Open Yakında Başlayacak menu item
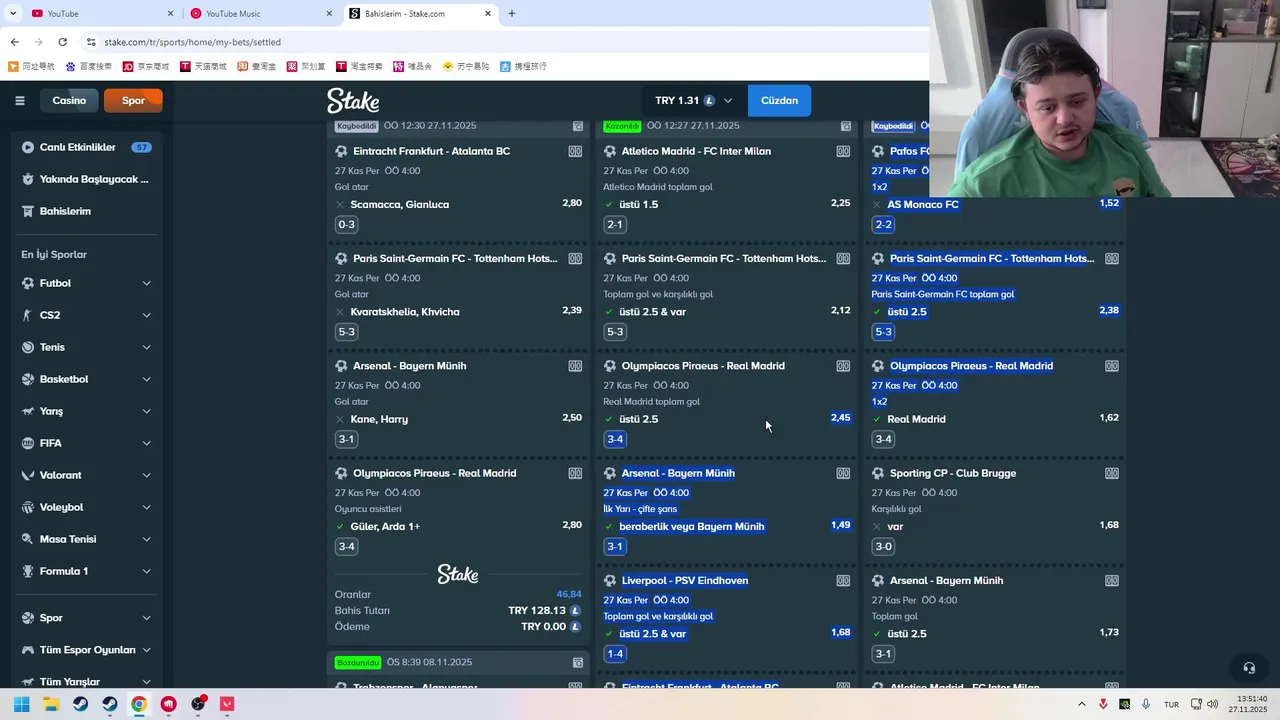 86,179
